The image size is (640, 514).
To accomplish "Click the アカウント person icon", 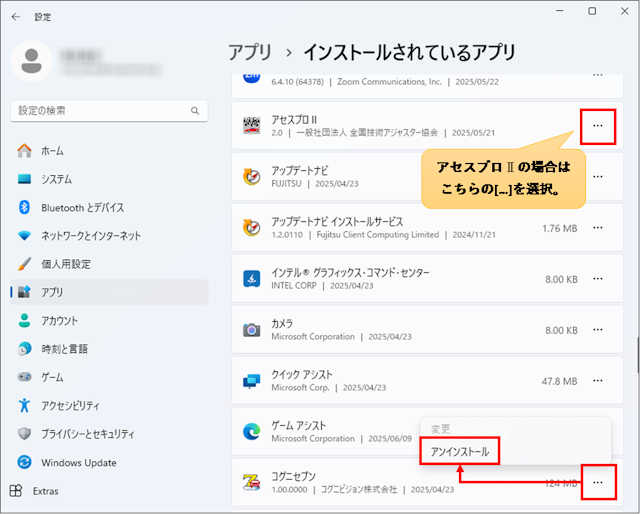I will tap(24, 320).
